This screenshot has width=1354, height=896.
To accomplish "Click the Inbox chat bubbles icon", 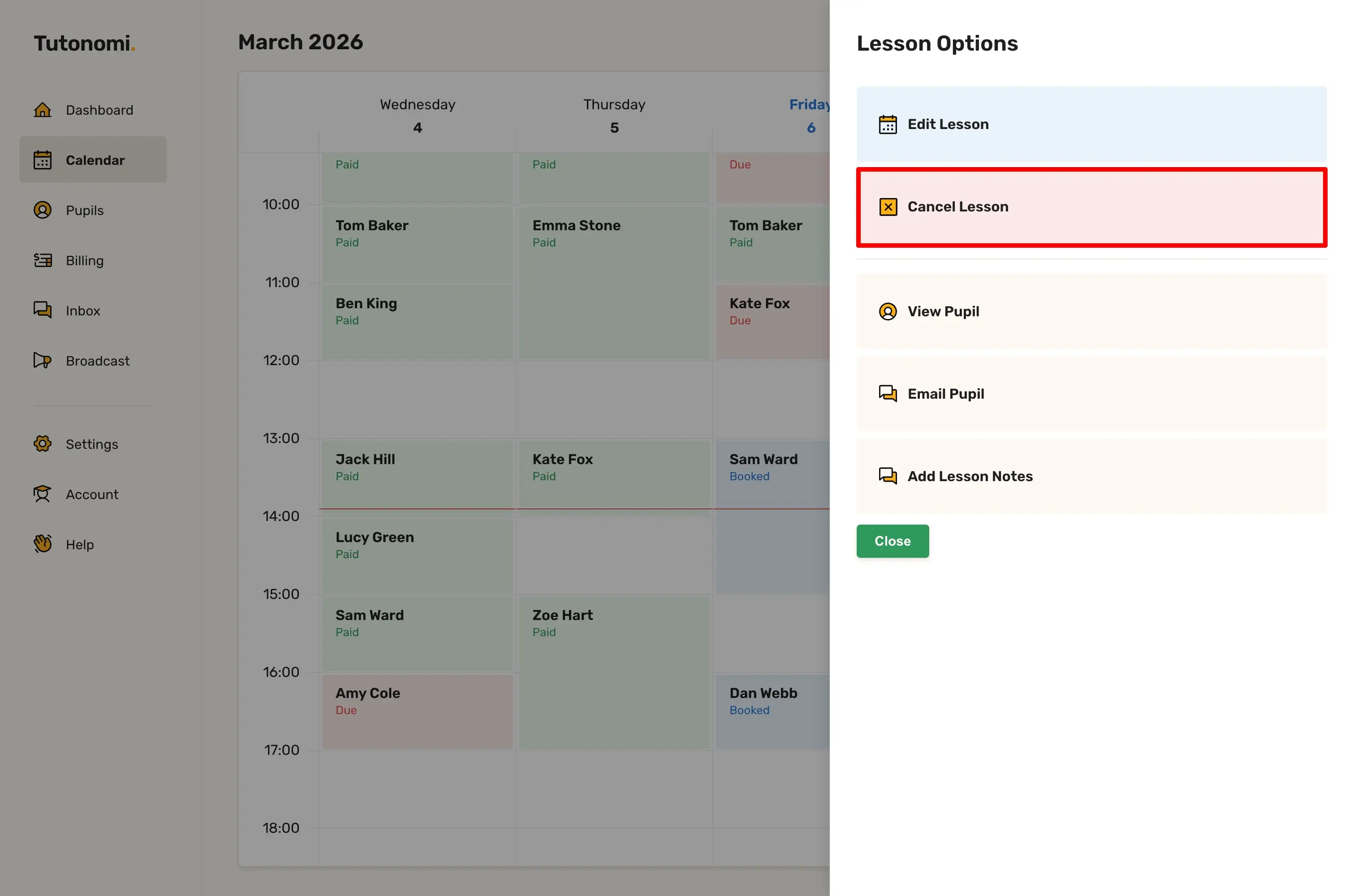I will (42, 310).
